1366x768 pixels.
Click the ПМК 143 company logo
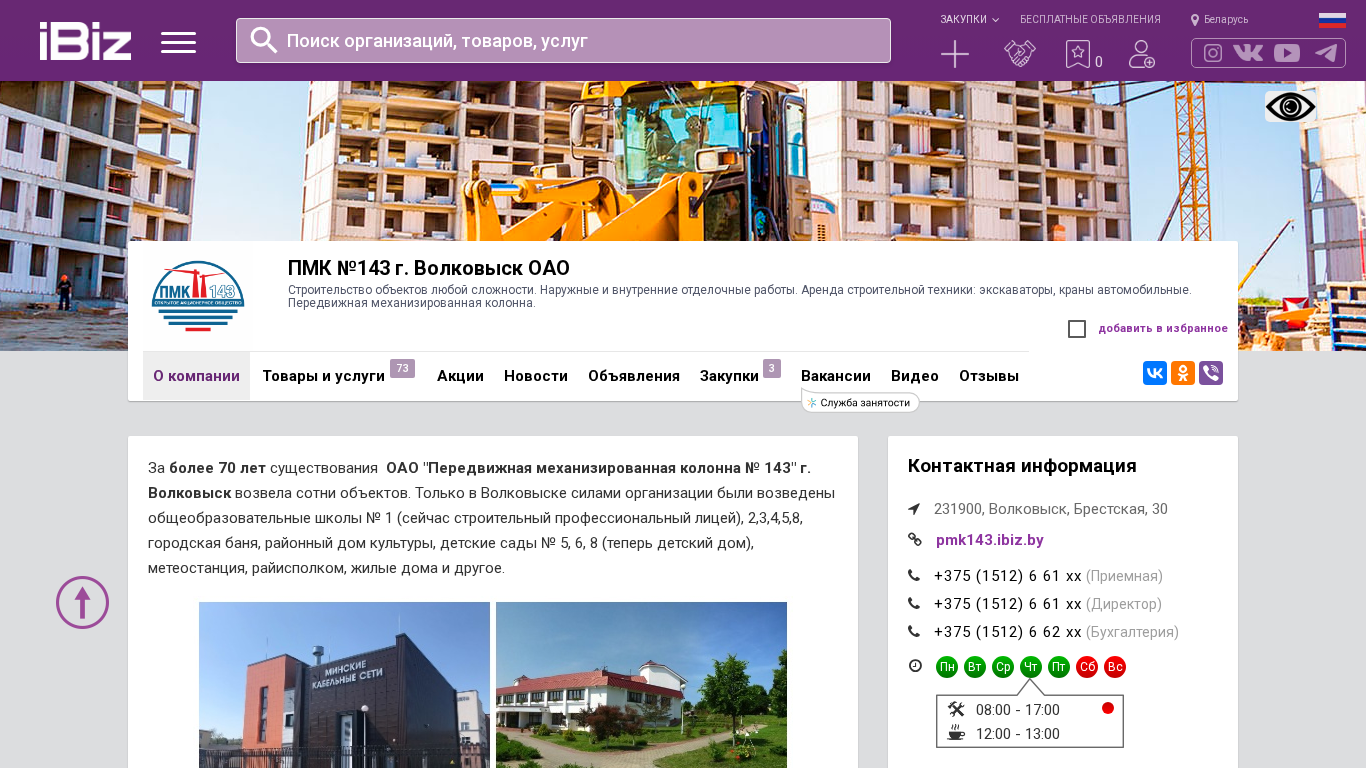[x=198, y=296]
